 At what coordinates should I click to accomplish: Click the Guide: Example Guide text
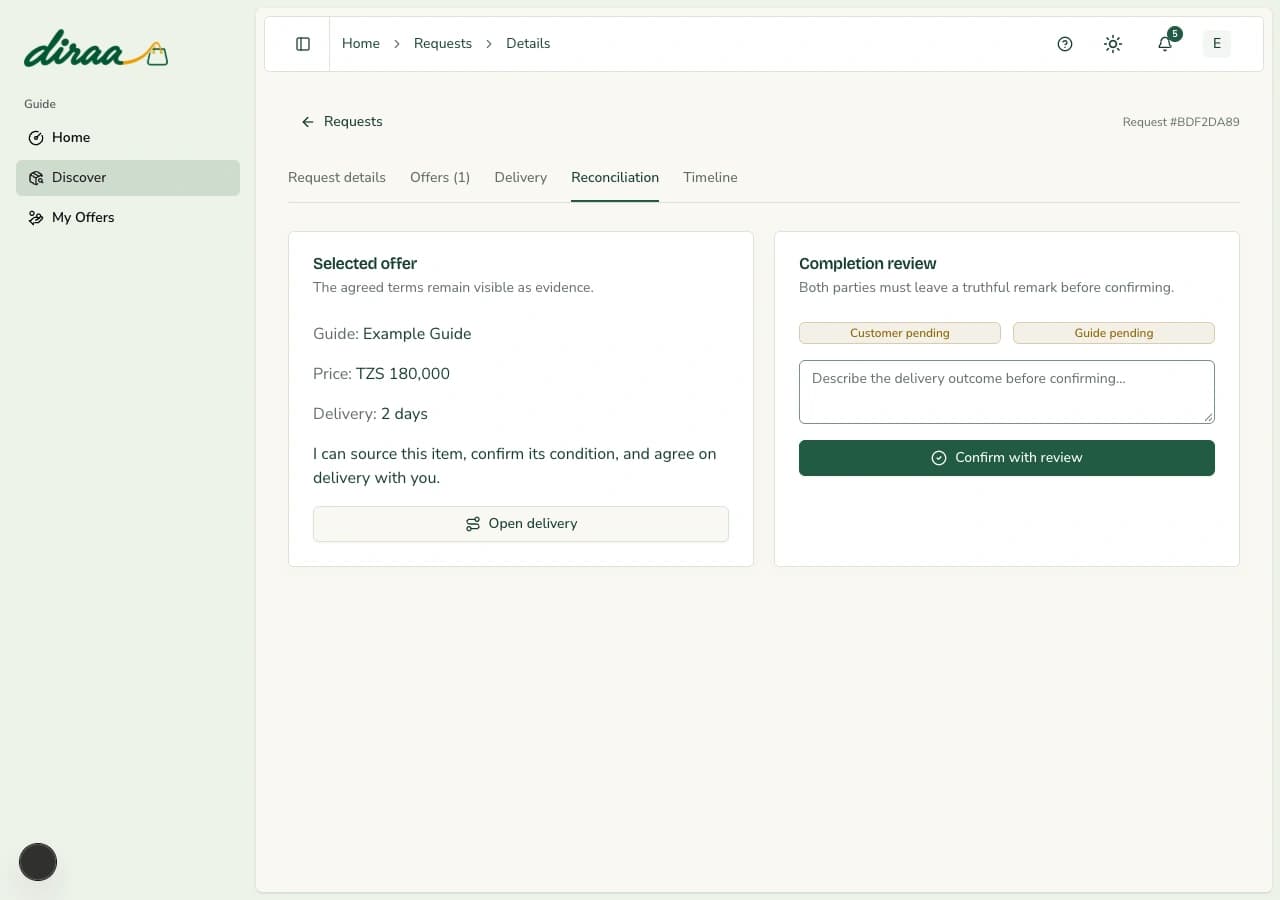pos(392,334)
